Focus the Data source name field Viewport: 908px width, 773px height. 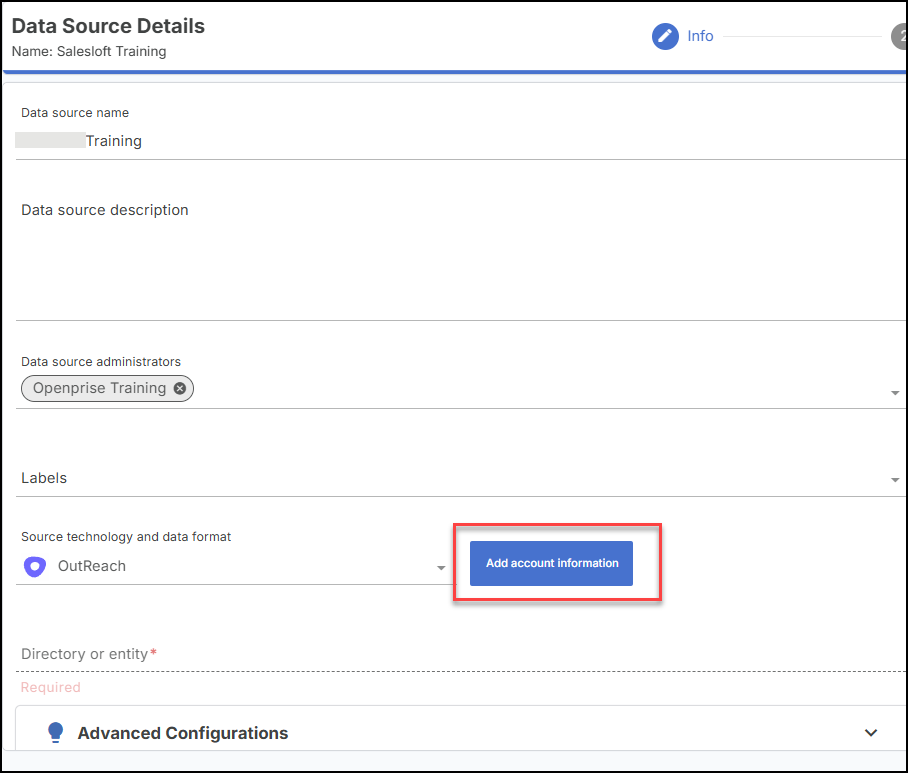(461, 141)
